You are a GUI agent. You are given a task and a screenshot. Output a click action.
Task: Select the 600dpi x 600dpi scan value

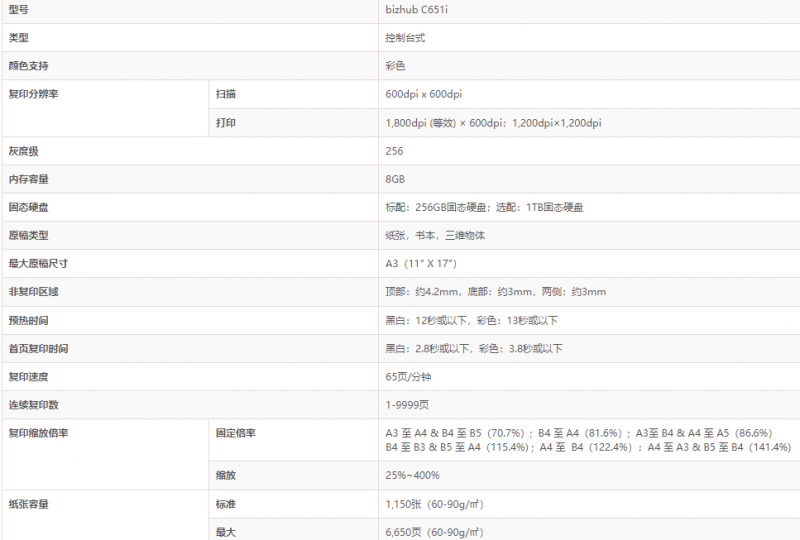tap(423, 94)
